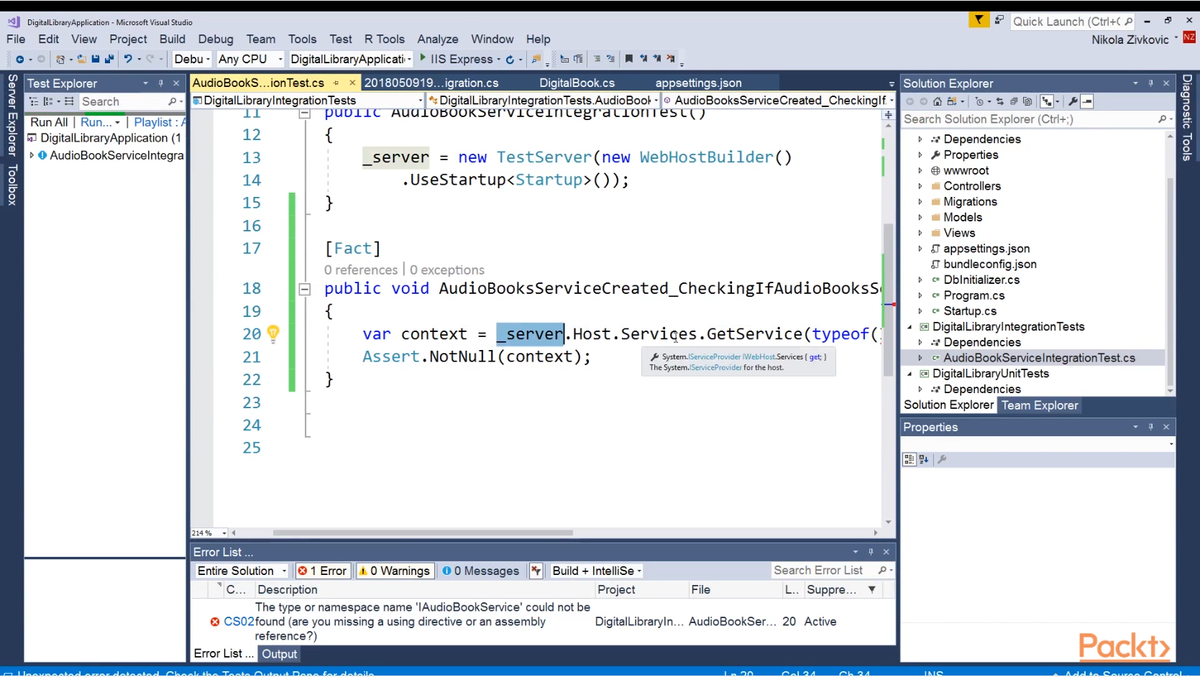Click the Alphabetical sort icon in Properties panel
The image size is (1200, 677).
point(924,459)
